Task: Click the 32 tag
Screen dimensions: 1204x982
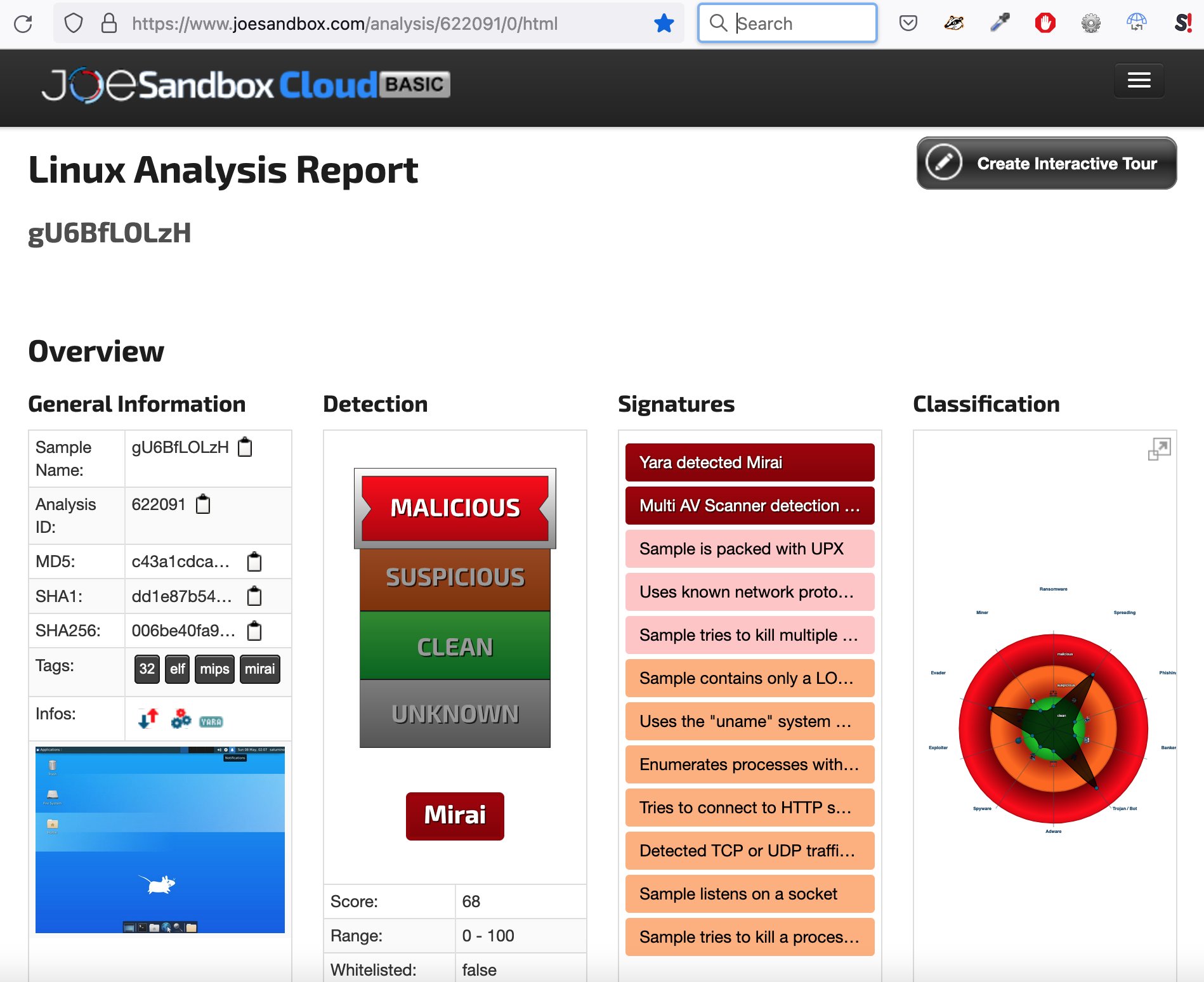Action: click(x=147, y=669)
